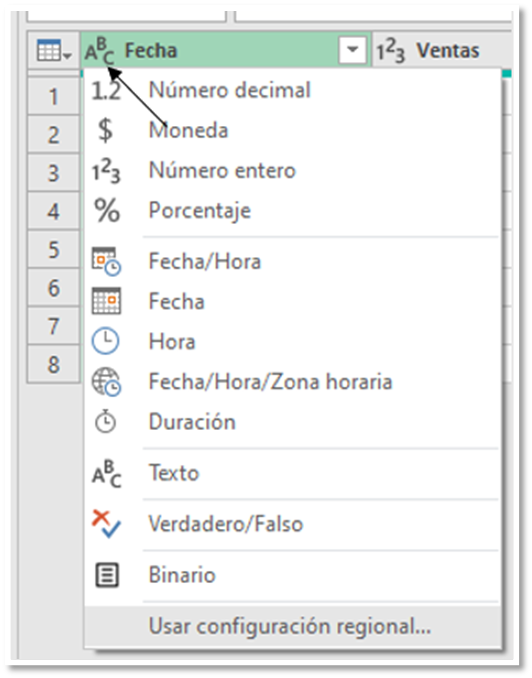Select row number 8 header
This screenshot has height=678, width=532.
[54, 364]
